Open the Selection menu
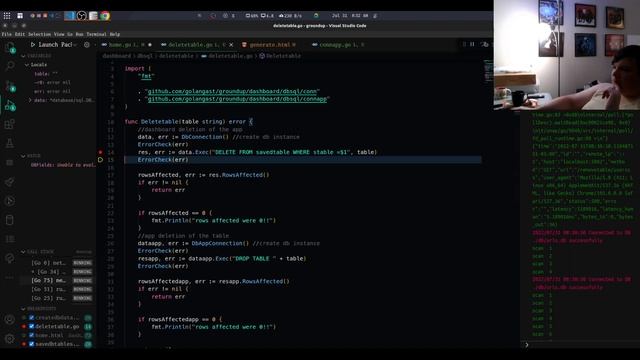Viewport: 640px width, 360px height. 40,34
